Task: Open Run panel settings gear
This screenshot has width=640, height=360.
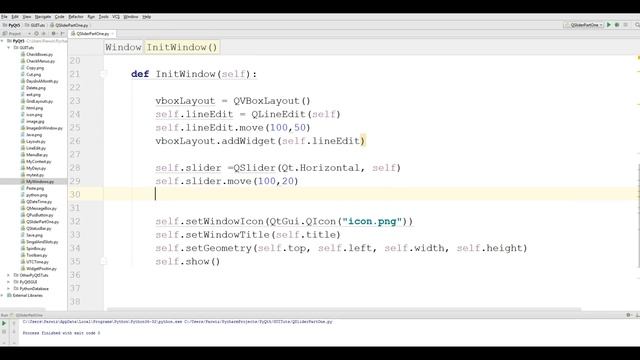Action: click(629, 315)
